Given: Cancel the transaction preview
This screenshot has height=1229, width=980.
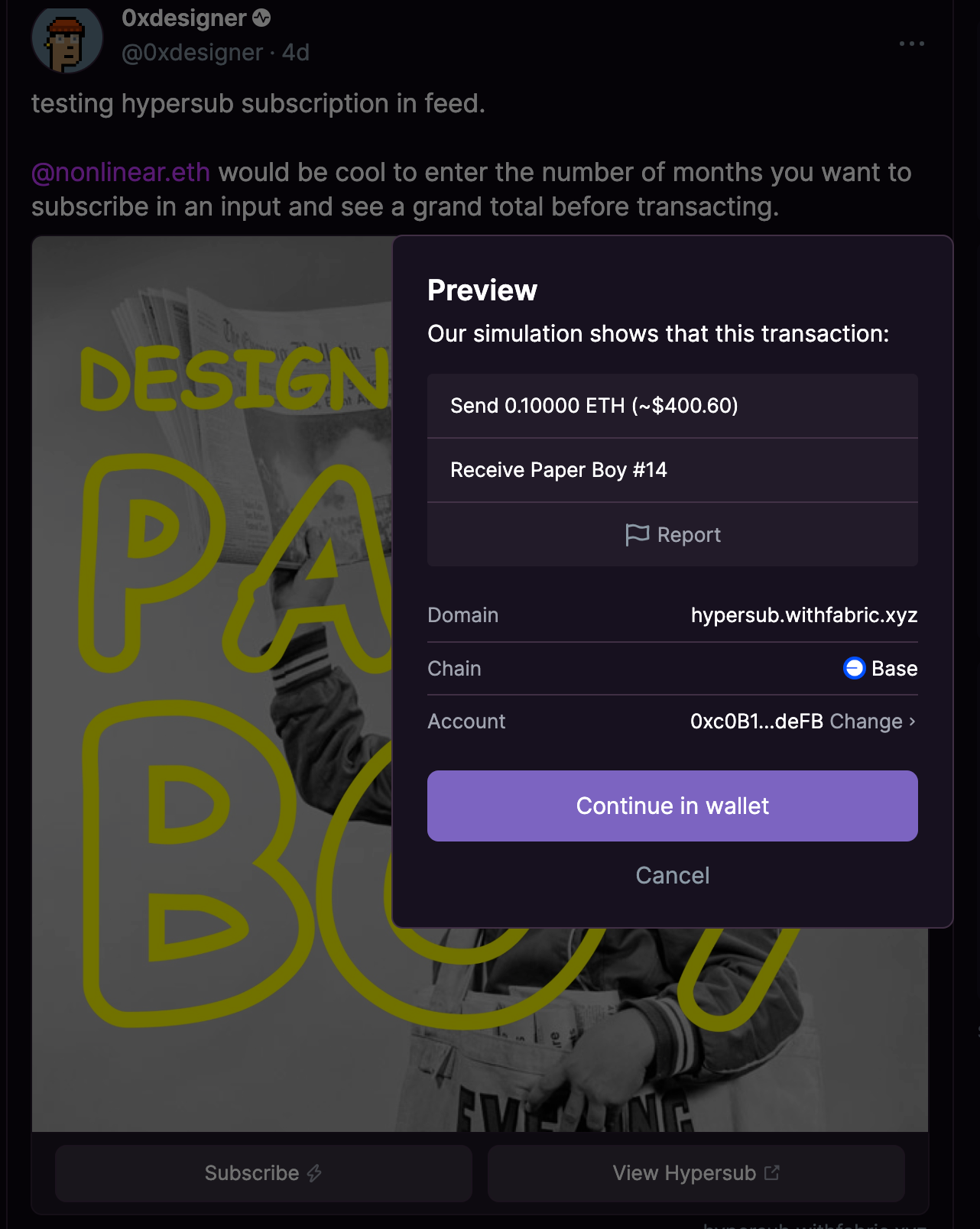Looking at the screenshot, I should 672,876.
